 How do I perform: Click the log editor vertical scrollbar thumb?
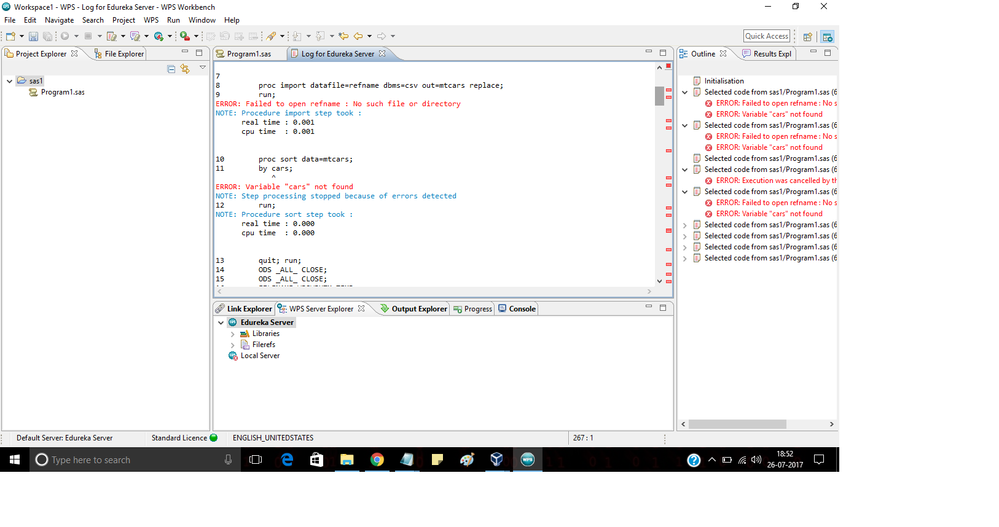(659, 96)
